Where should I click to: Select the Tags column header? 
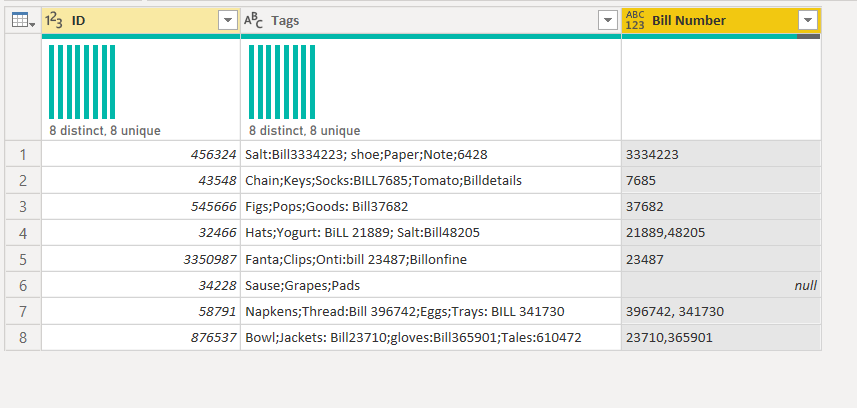coord(431,21)
